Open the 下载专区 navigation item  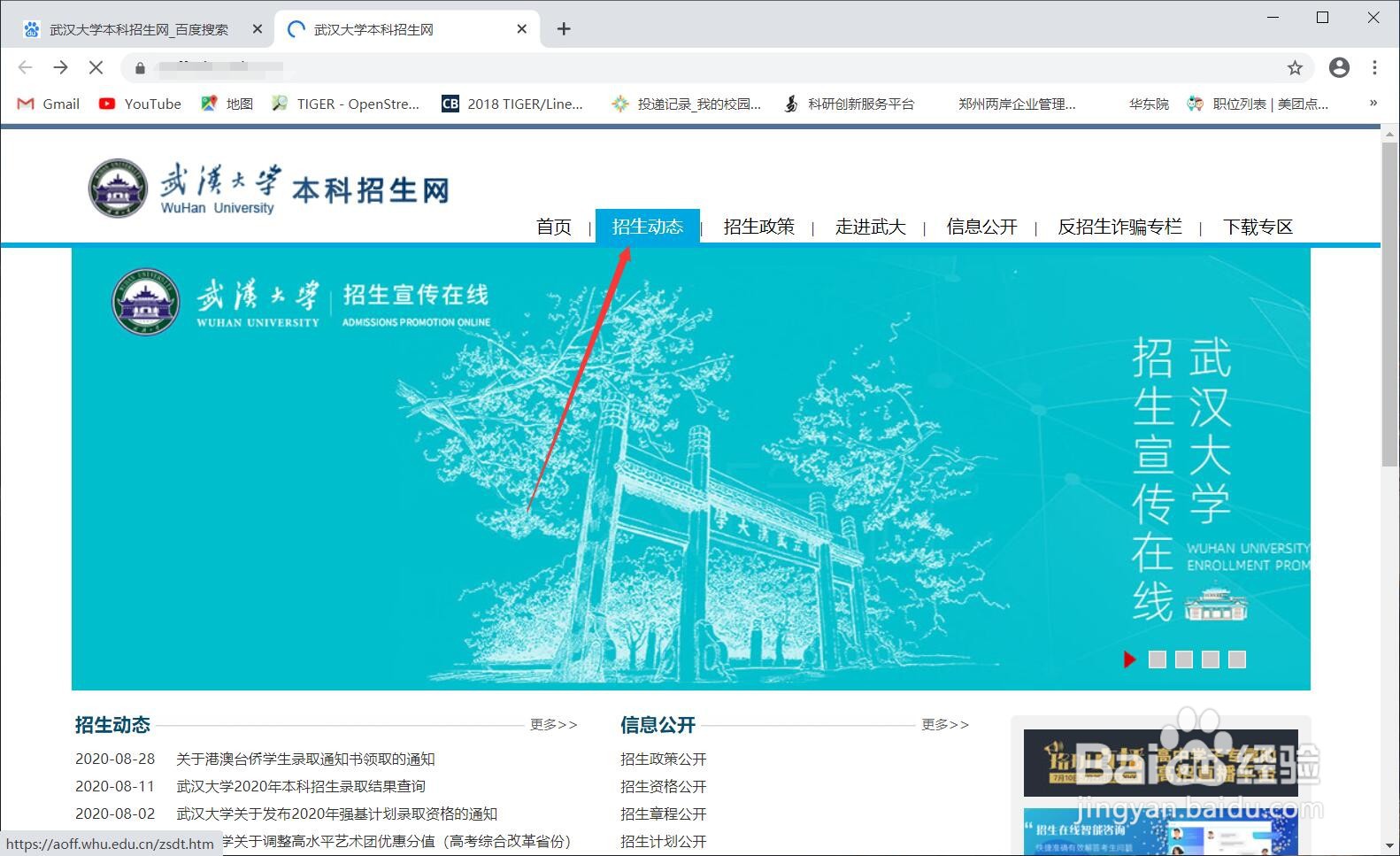(x=1258, y=227)
